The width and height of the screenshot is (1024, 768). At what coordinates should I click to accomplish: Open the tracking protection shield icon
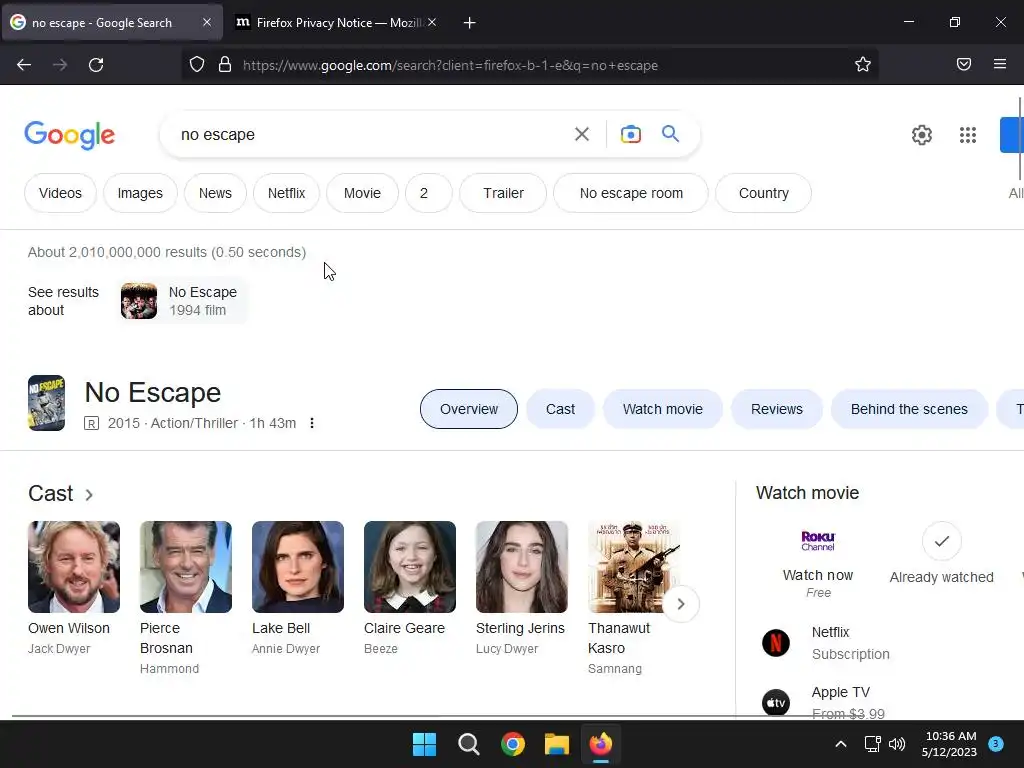pyautogui.click(x=197, y=65)
